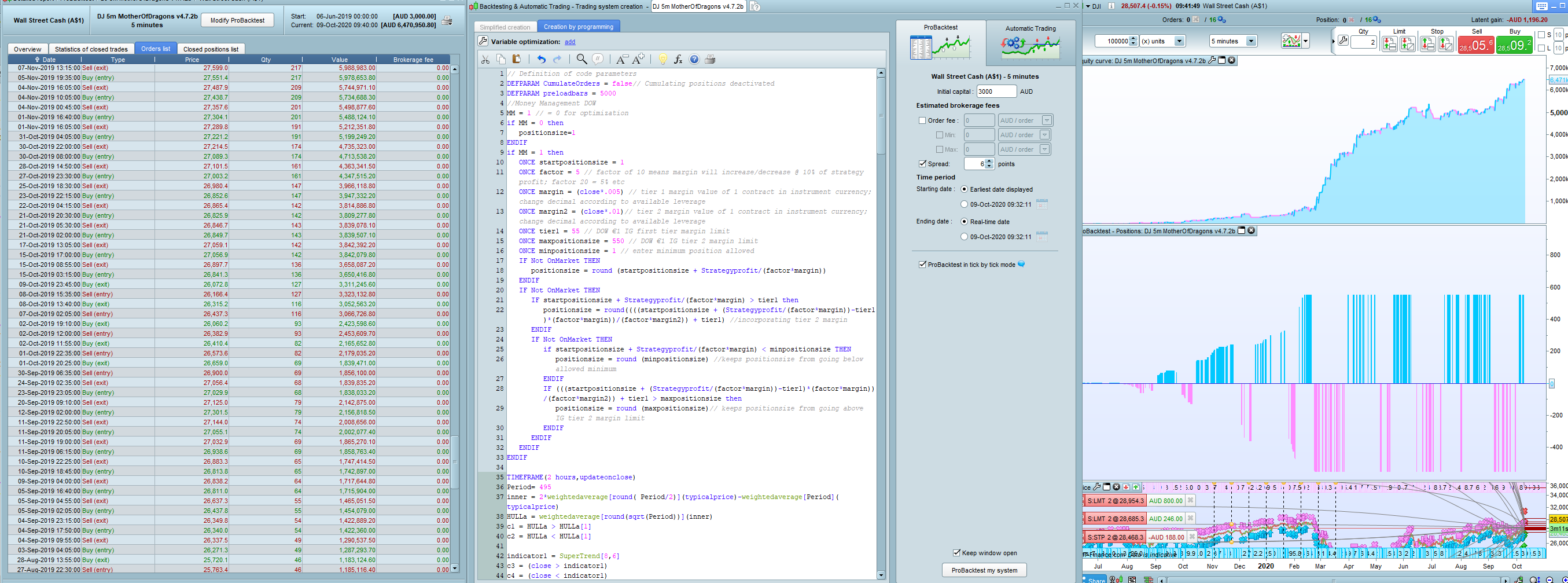Open the 5 minutes timeframe dropdown

pyautogui.click(x=1251, y=42)
